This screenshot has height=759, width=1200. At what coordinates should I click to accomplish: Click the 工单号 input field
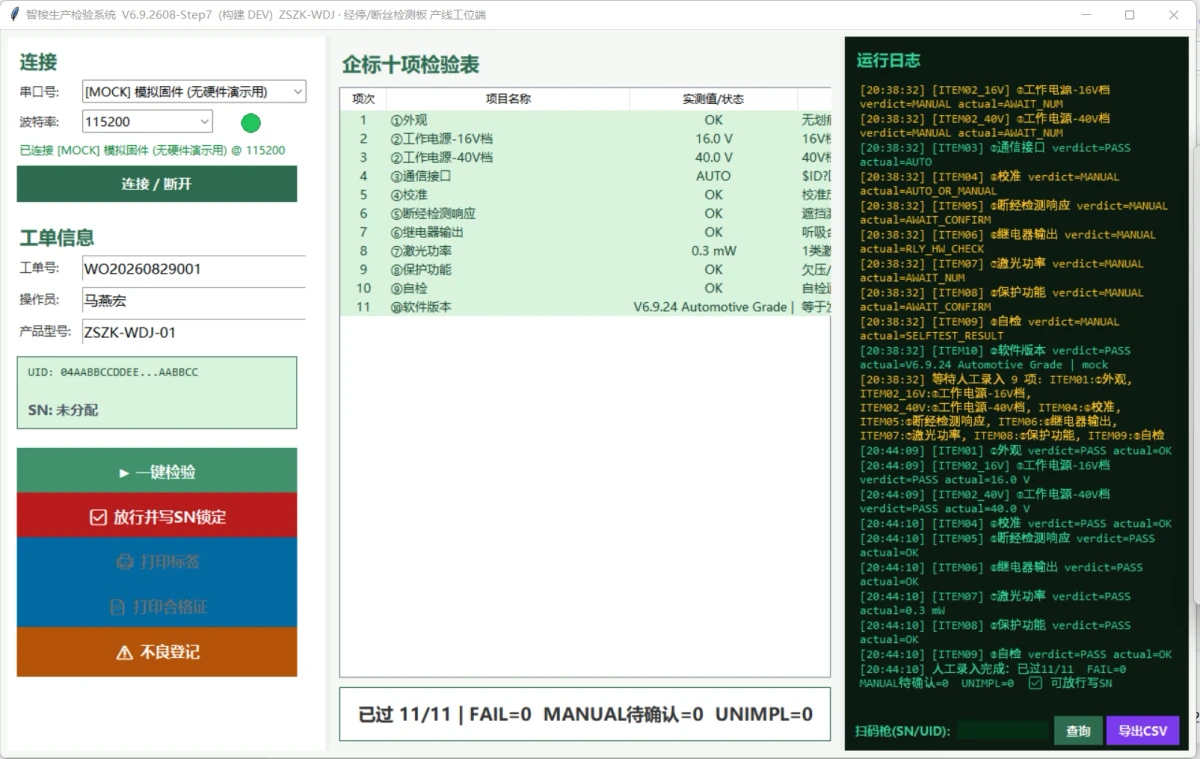[189, 269]
